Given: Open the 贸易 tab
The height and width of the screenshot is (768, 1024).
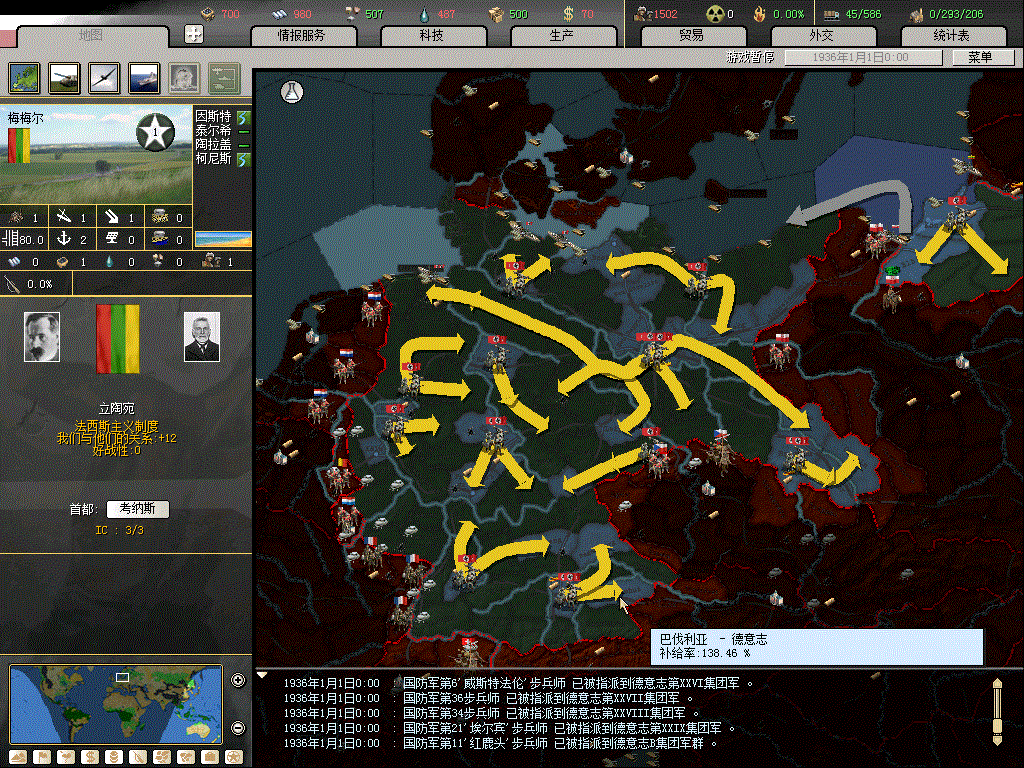Looking at the screenshot, I should pos(692,35).
